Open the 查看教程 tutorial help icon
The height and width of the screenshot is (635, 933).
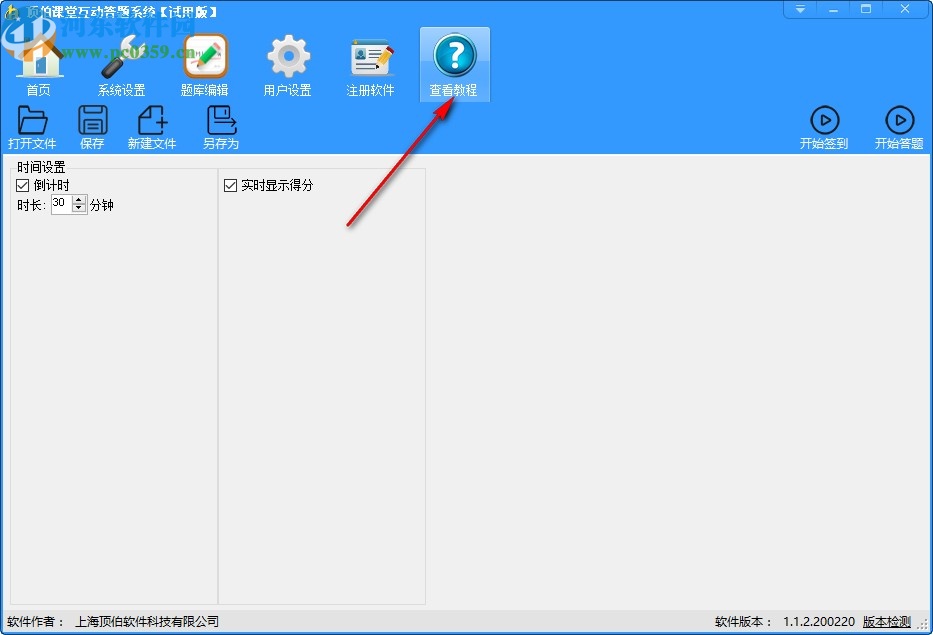[455, 64]
